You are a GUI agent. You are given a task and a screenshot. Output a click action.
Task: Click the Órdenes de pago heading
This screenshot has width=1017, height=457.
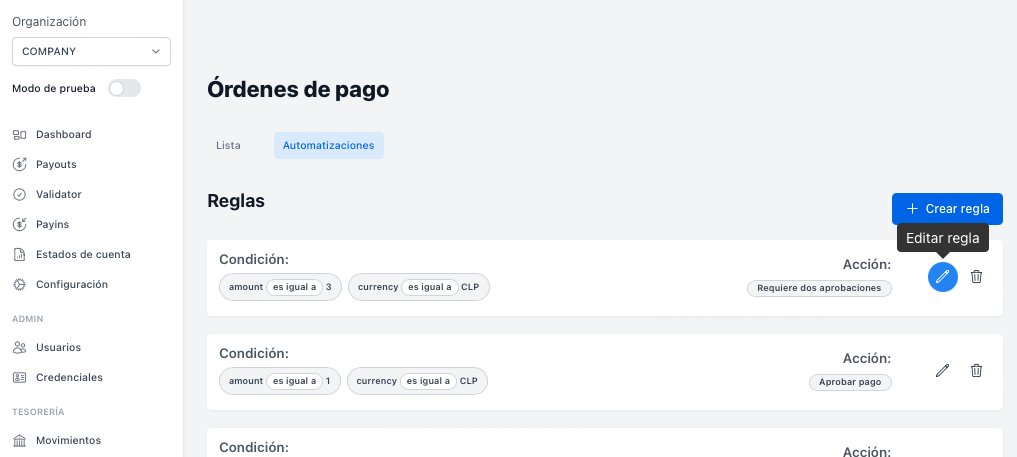[x=298, y=89]
